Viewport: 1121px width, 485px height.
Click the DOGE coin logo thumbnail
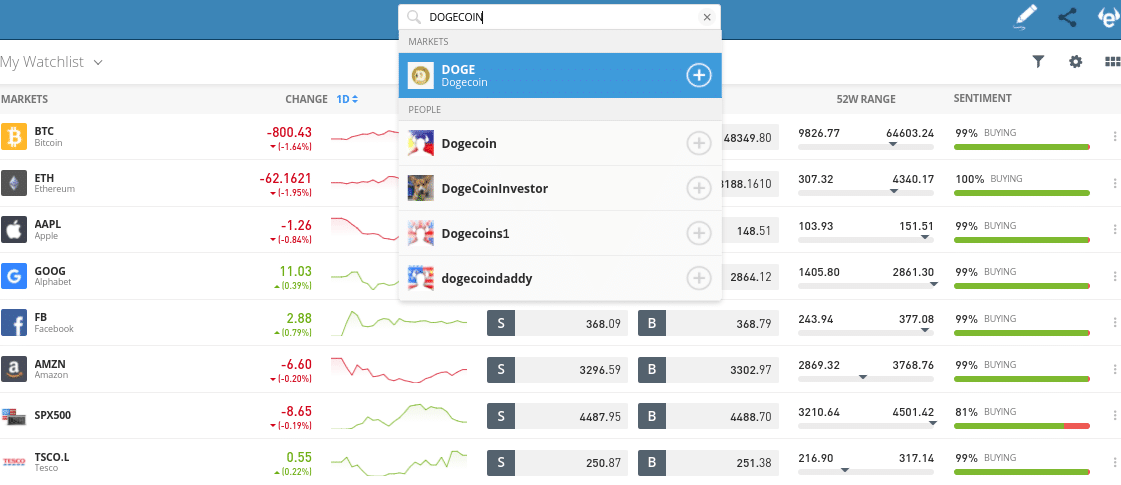[420, 75]
